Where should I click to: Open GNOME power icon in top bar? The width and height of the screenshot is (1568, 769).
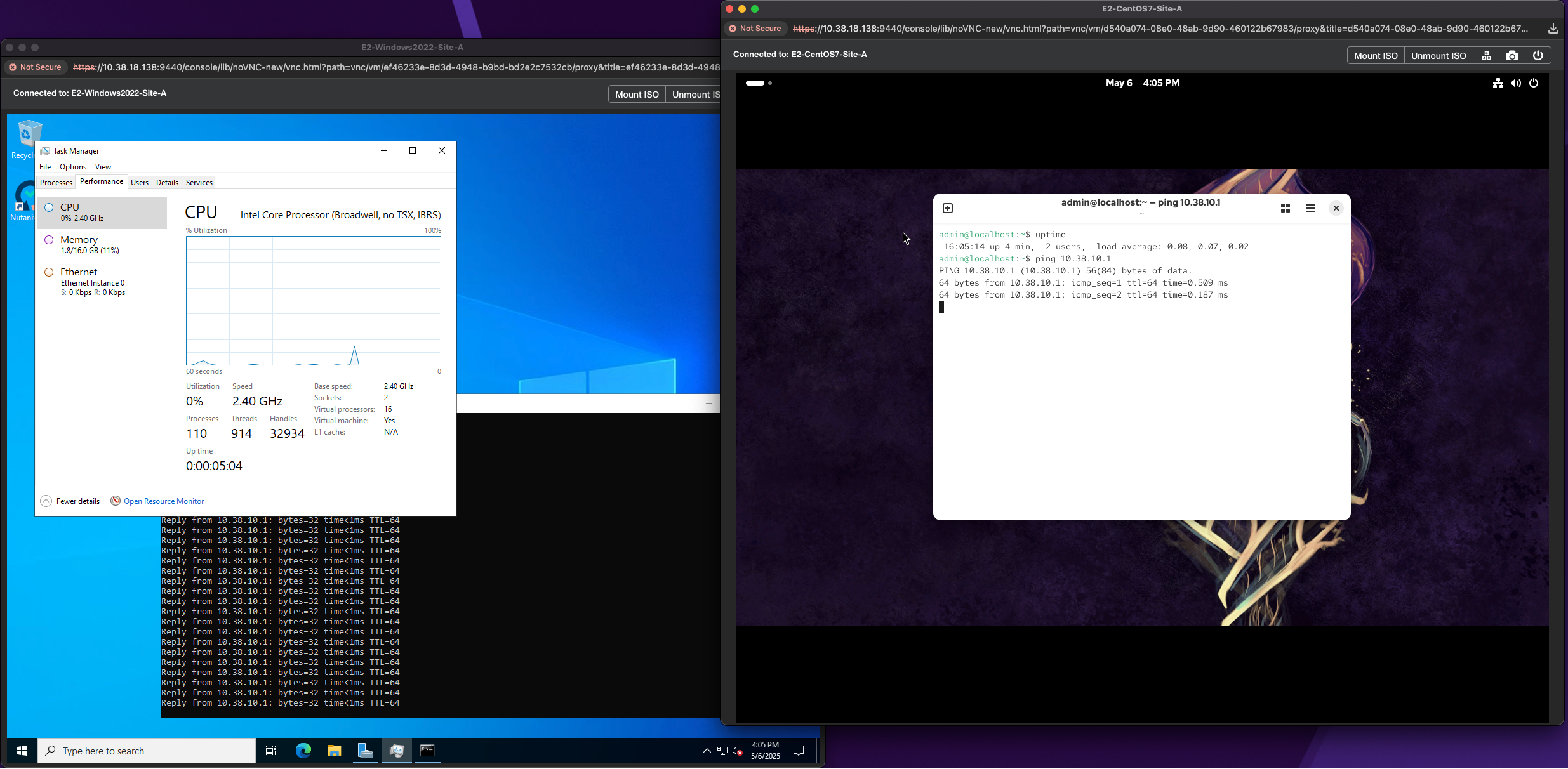[x=1534, y=83]
